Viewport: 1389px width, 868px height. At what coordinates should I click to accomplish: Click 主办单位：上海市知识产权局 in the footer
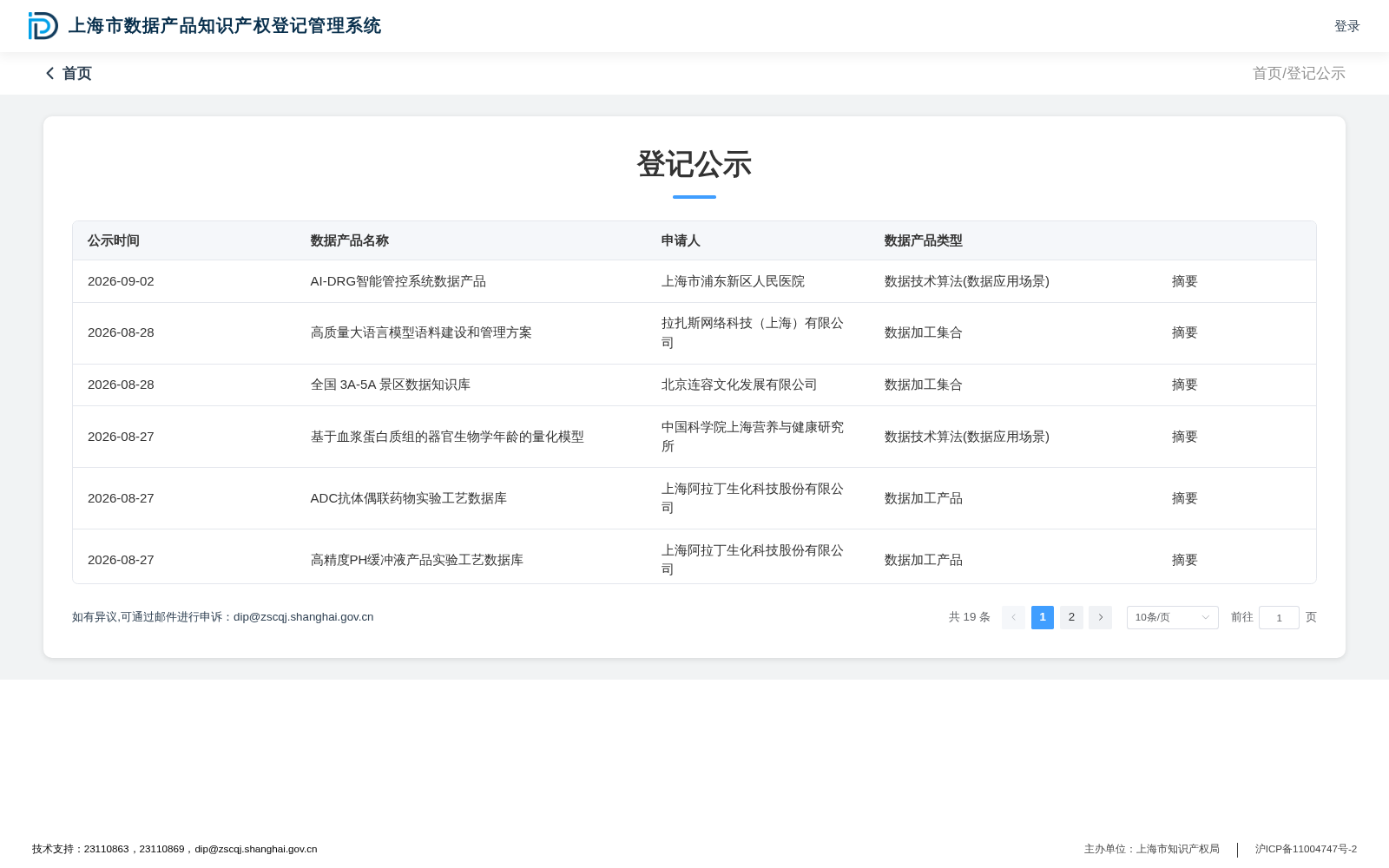click(1152, 849)
